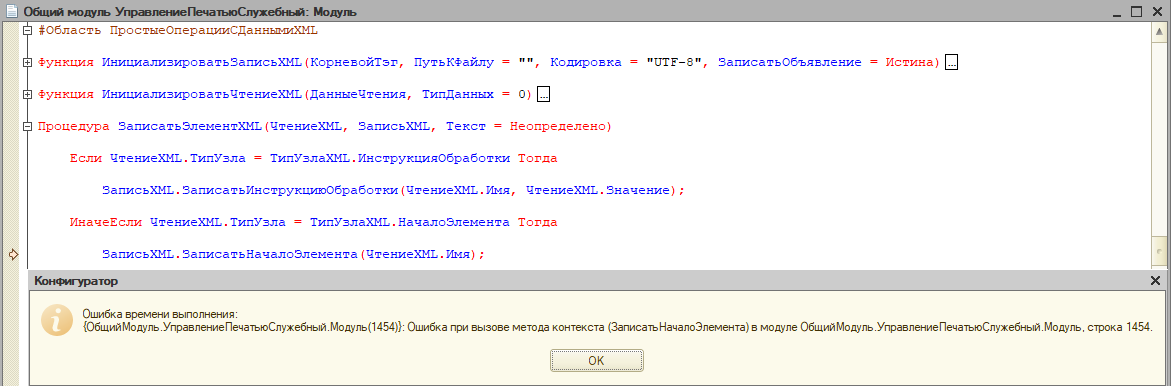Image resolution: width=1171 pixels, height=386 pixels.
Task: Expand the function ИнициализироватьЗаписьXML
Action: 28,63
